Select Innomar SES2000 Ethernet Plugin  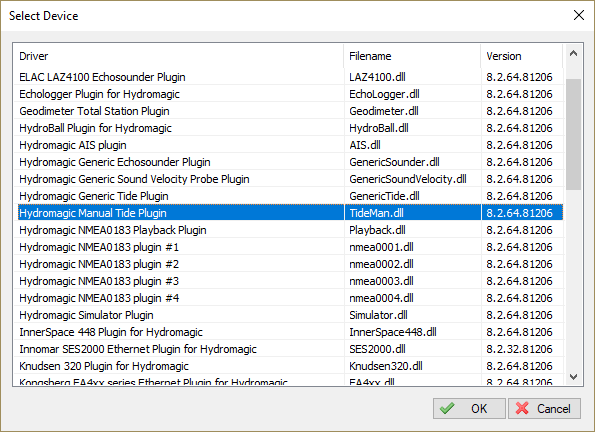[138, 349]
